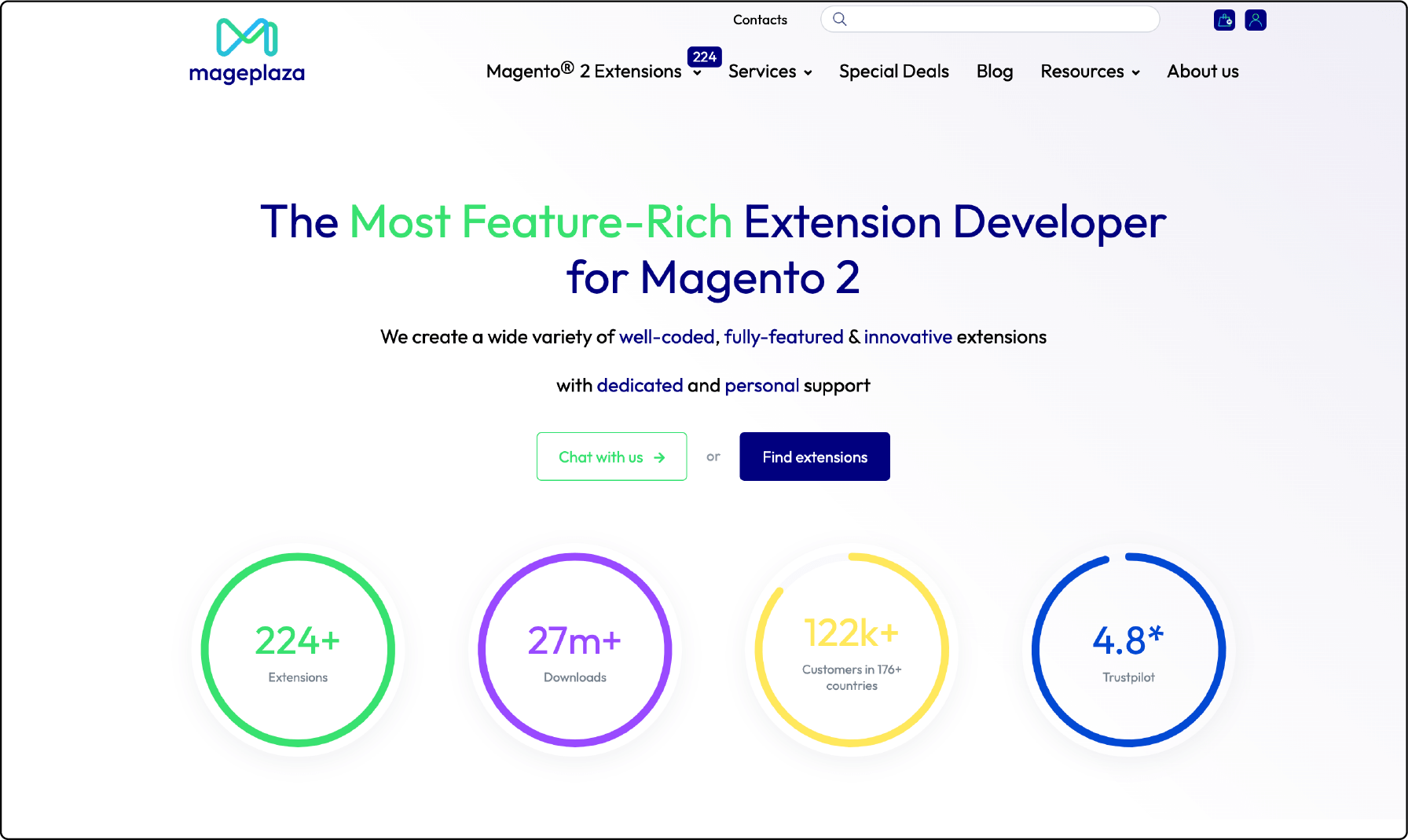The width and height of the screenshot is (1408, 840).
Task: Open the Resources menu
Action: [1082, 72]
